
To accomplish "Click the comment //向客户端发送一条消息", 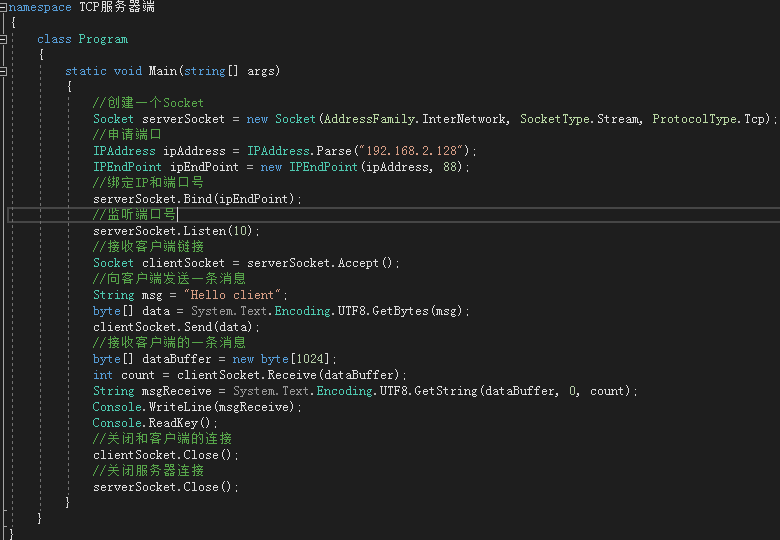I will (x=169, y=278).
